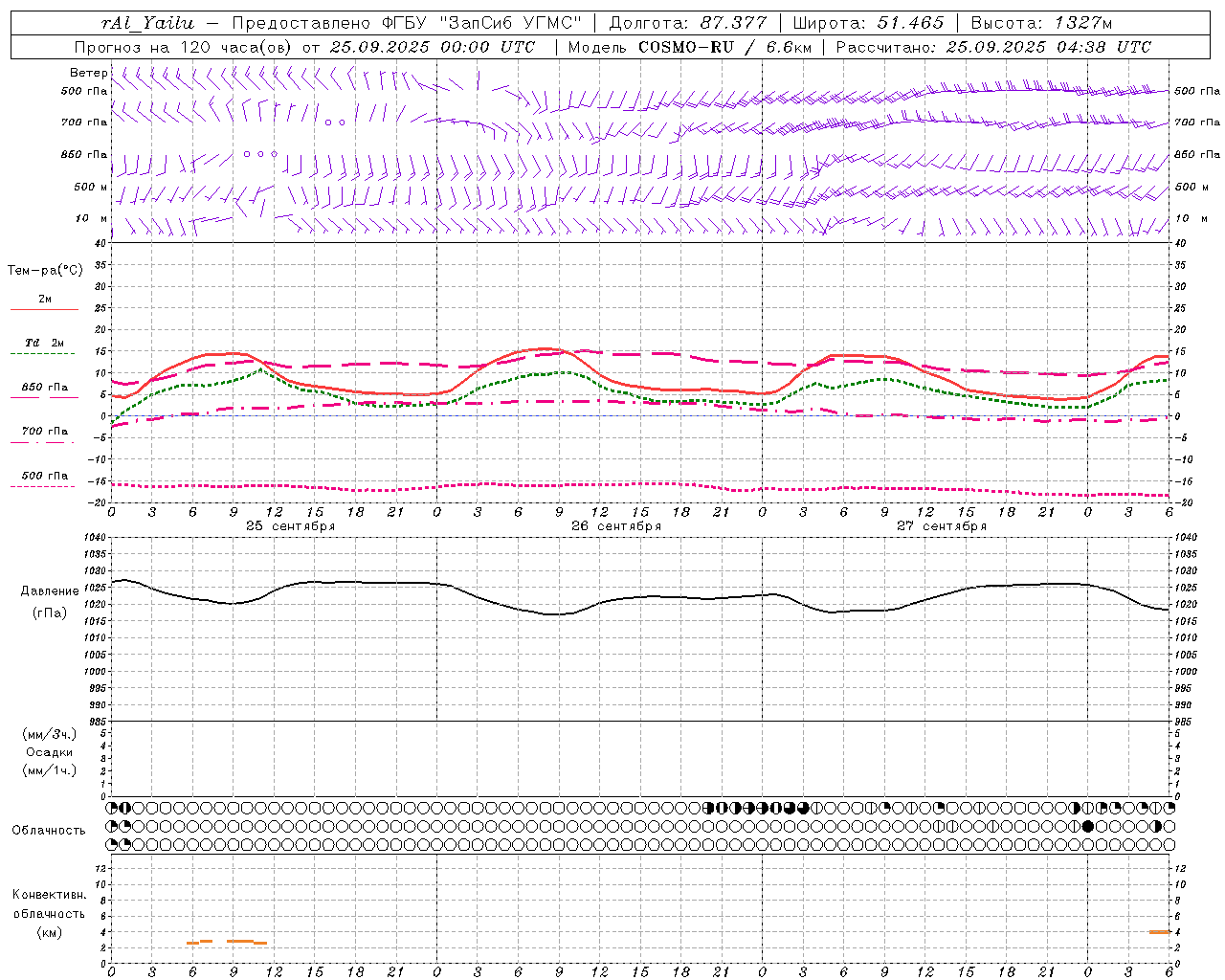Click the (км) convective height unit label
This screenshot has height=980, width=1225.
pyautogui.click(x=49, y=932)
